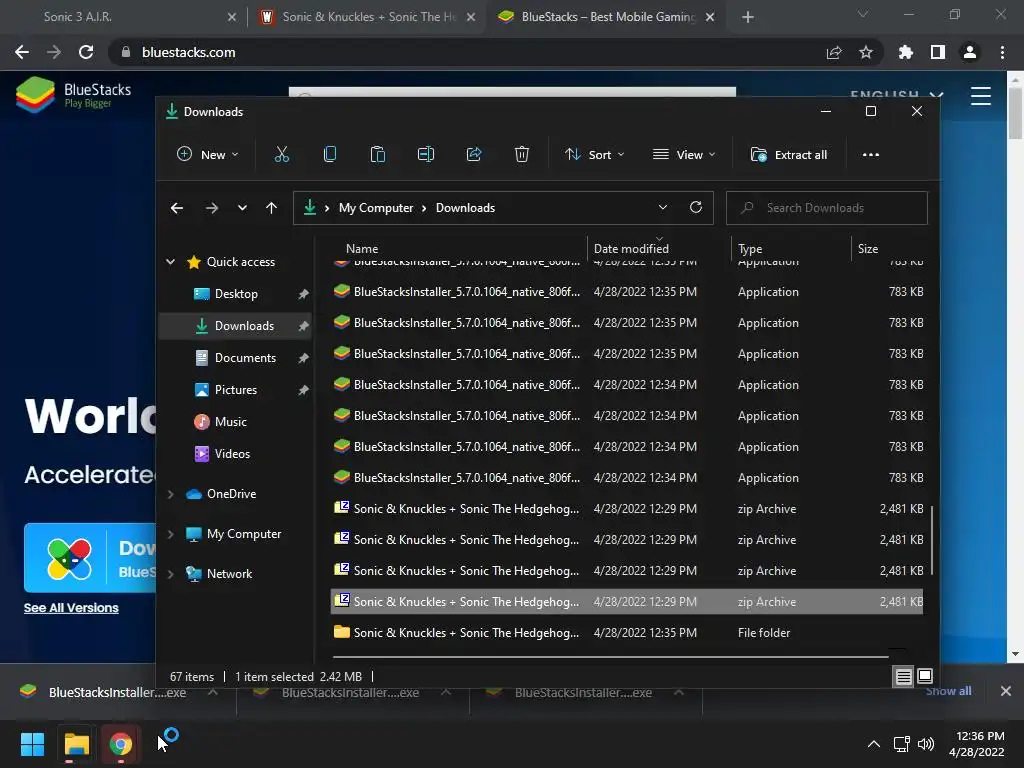Select Desktop in Quick access

tap(236, 294)
